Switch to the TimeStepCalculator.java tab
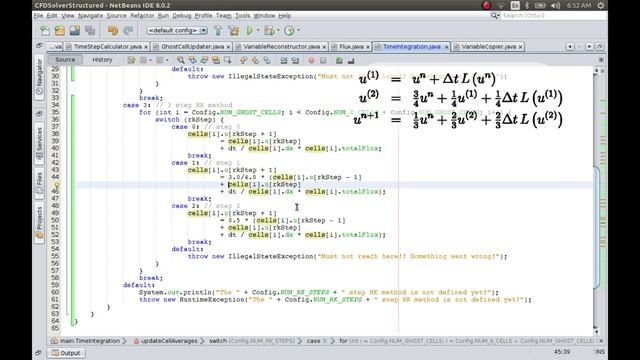This screenshot has width=640, height=360. tap(107, 47)
